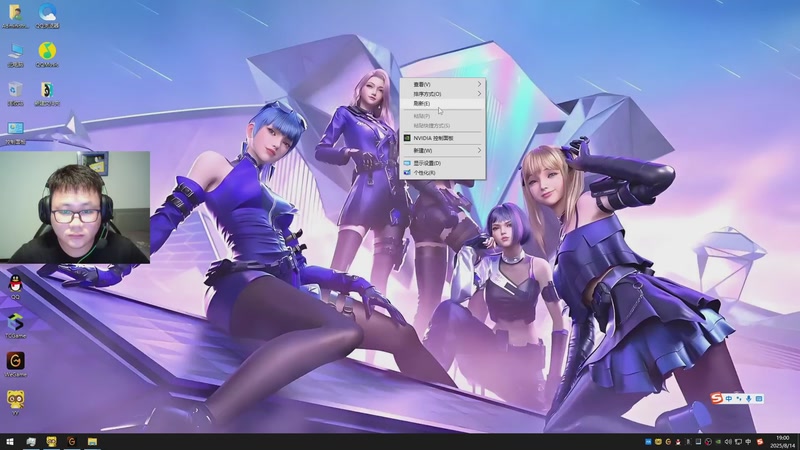Click the Sogou S logo on IME bar
This screenshot has width=800, height=450.
click(x=717, y=398)
